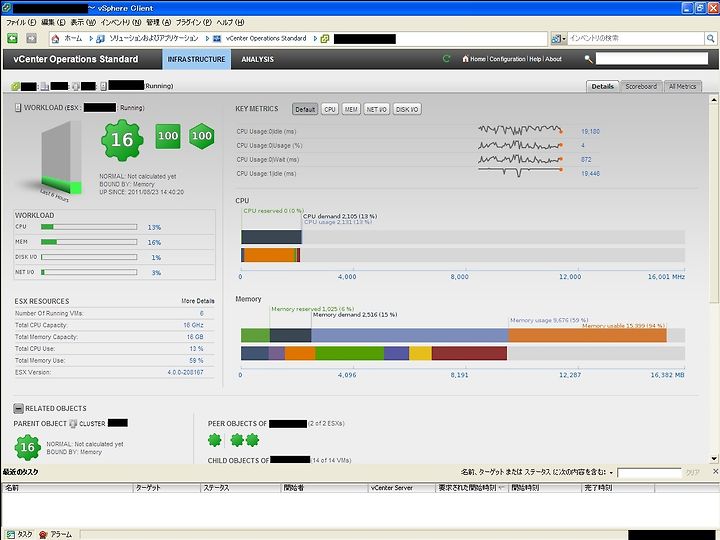Click the recent tasks filter text field
The height and width of the screenshot is (540, 720).
[x=649, y=472]
